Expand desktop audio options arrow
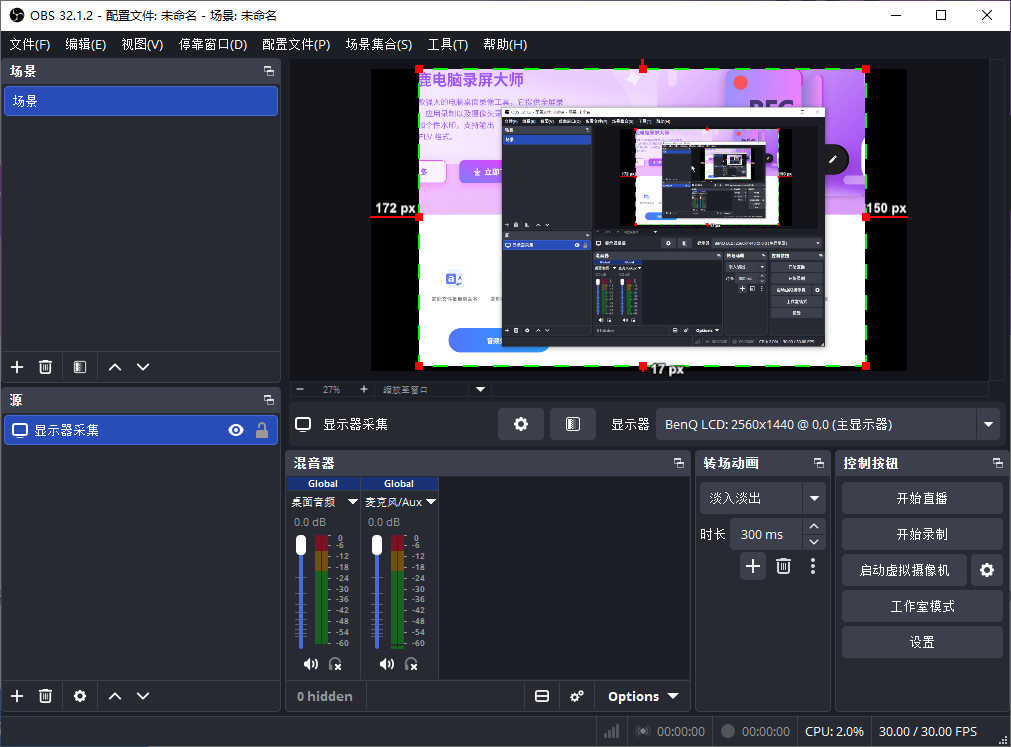Screen dimensions: 1011x747 (x=353, y=501)
